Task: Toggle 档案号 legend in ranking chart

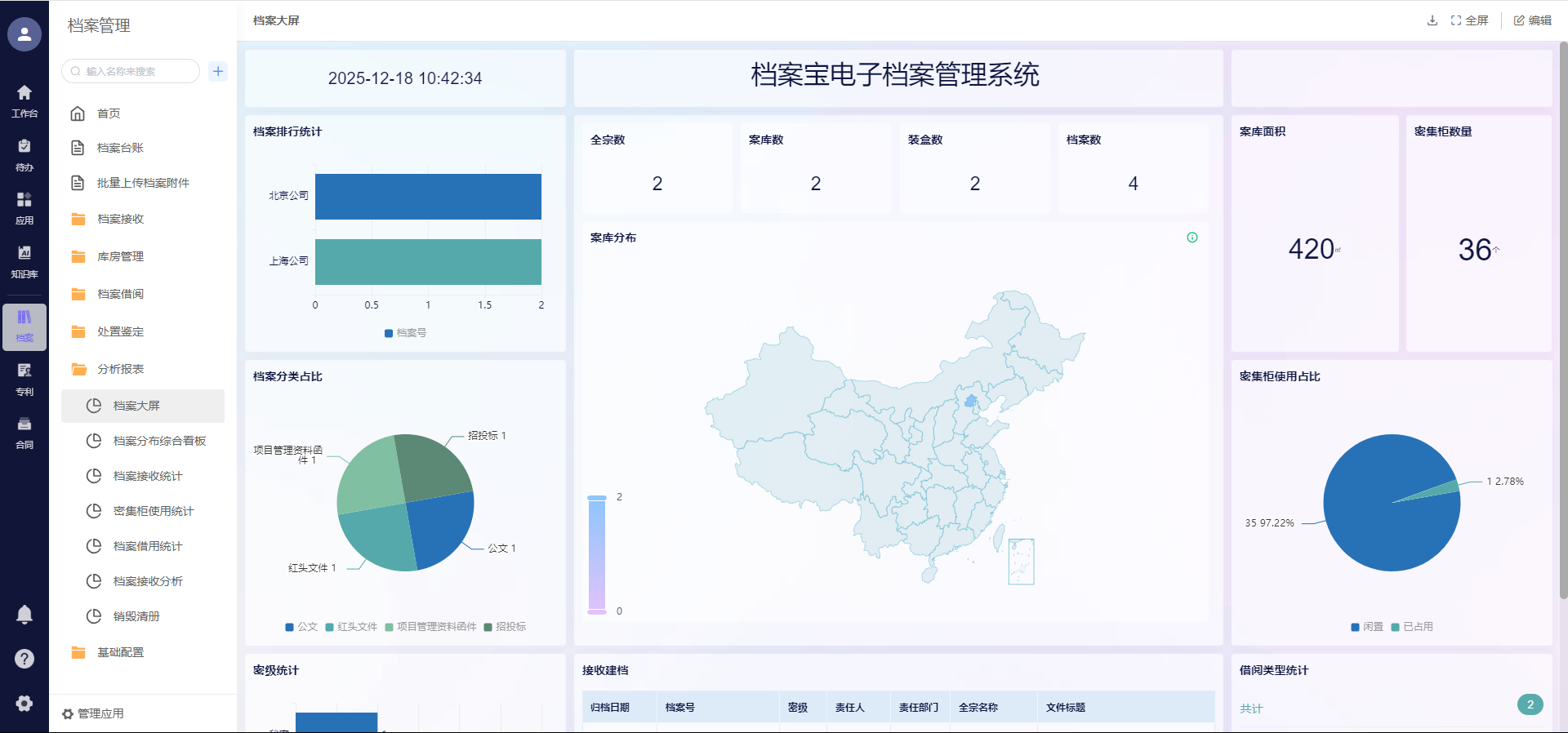Action: tap(405, 333)
